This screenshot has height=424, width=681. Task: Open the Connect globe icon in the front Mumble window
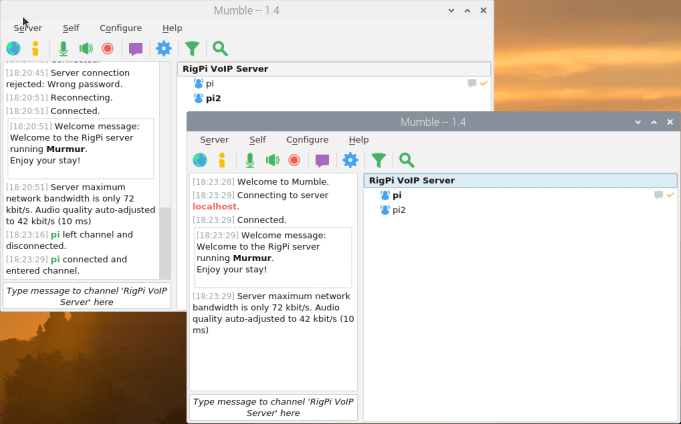[x=200, y=160]
